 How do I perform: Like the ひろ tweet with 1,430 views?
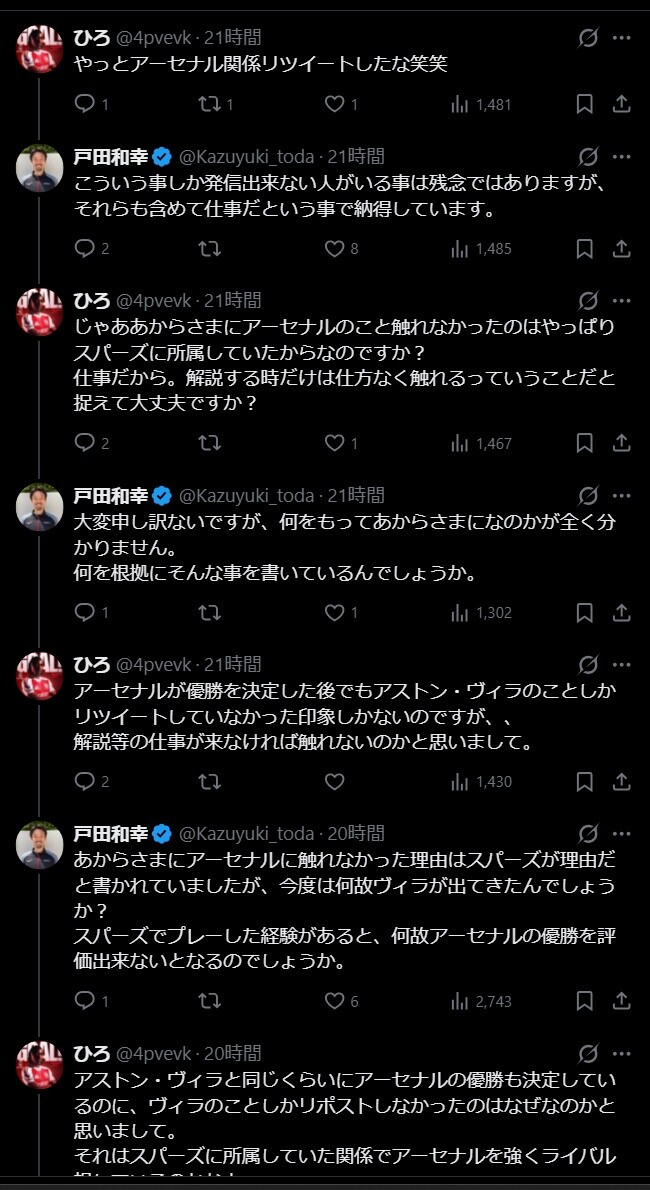(335, 781)
